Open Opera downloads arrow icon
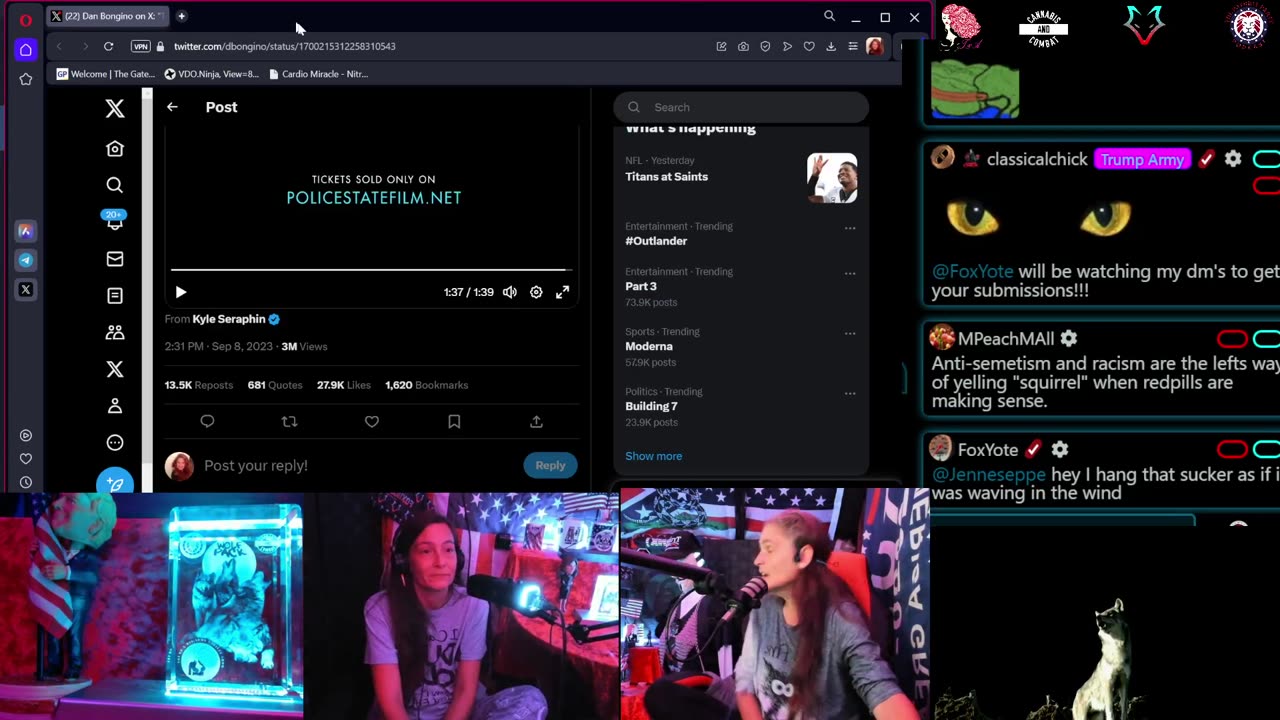 830,46
